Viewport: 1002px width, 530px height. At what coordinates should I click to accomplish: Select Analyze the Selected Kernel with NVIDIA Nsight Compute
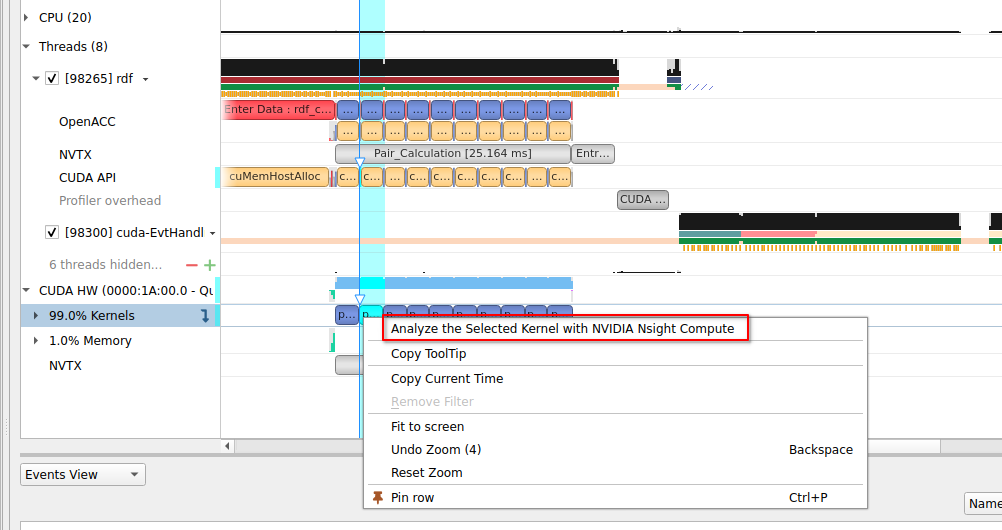562,328
